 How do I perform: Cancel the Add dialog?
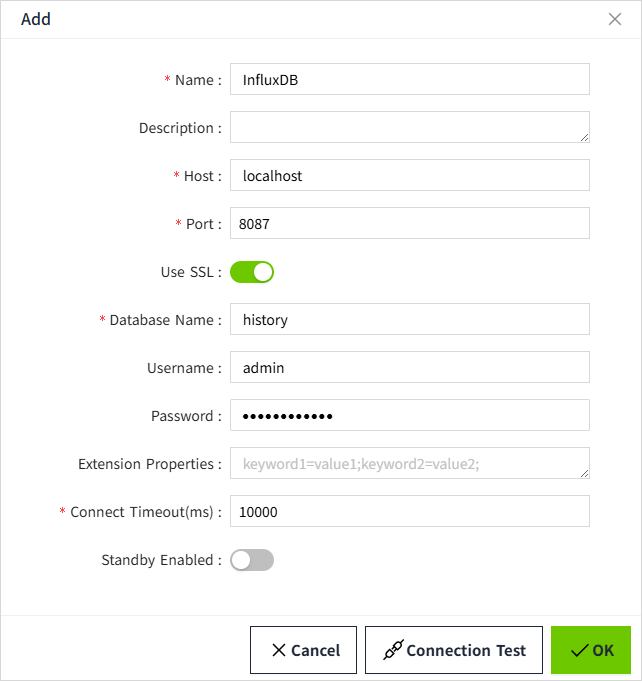coord(305,650)
